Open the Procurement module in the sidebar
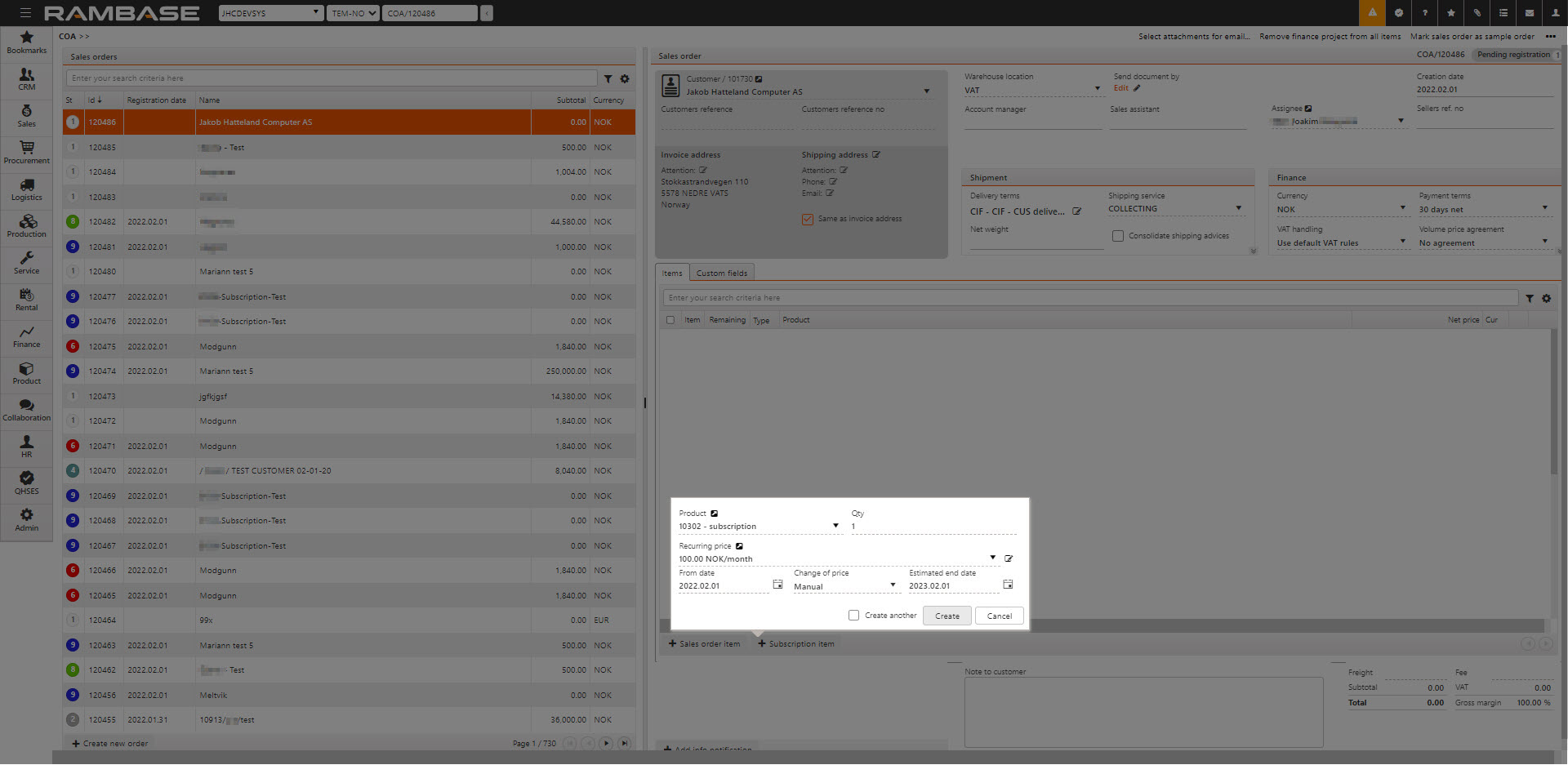1568x765 pixels. (x=27, y=152)
